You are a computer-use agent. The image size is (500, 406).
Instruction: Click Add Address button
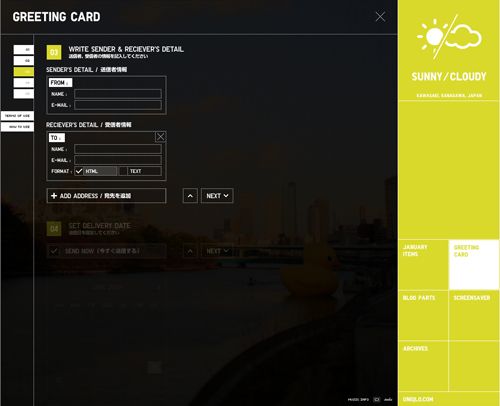106,196
